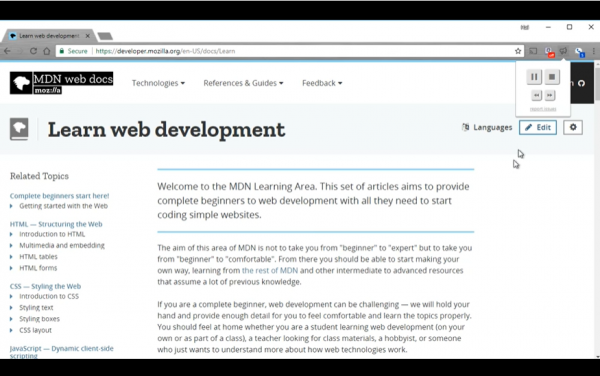This screenshot has width=600, height=376.
Task: Stop the speech playback in extension popup
Action: (552, 77)
